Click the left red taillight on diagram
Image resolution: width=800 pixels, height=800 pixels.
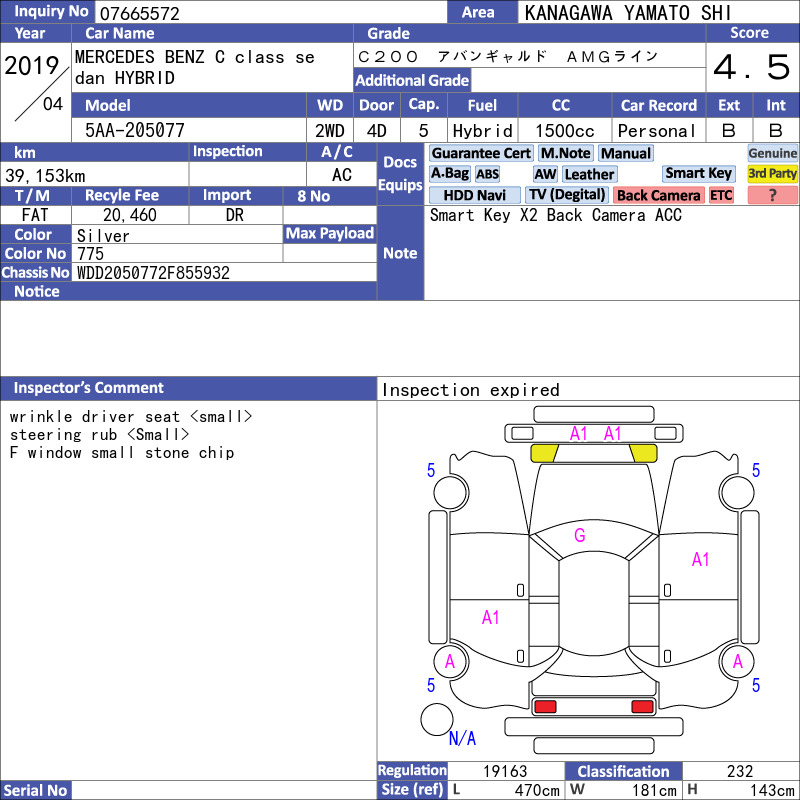[x=545, y=707]
